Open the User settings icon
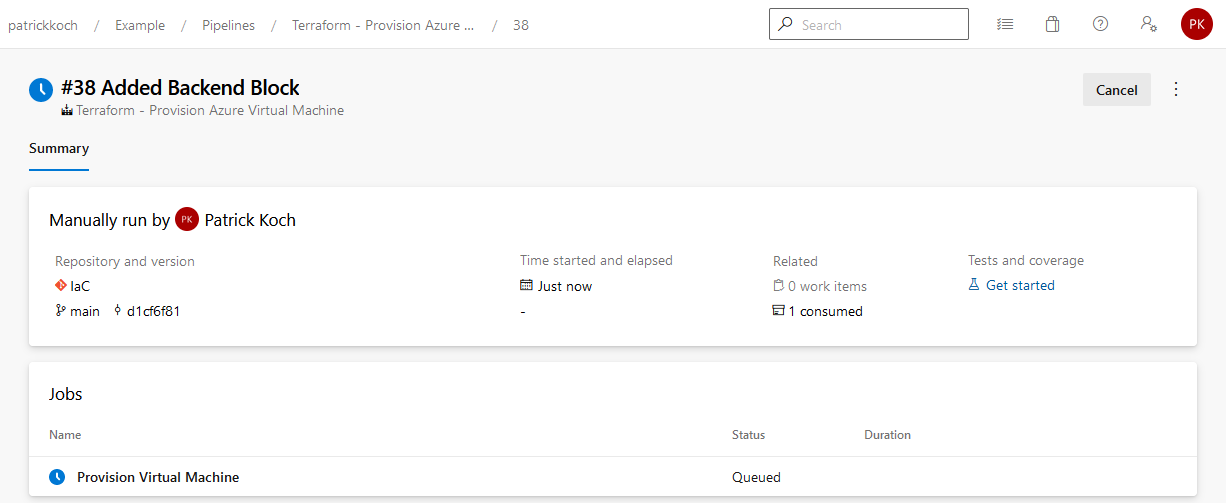This screenshot has width=1226, height=503. [x=1148, y=24]
